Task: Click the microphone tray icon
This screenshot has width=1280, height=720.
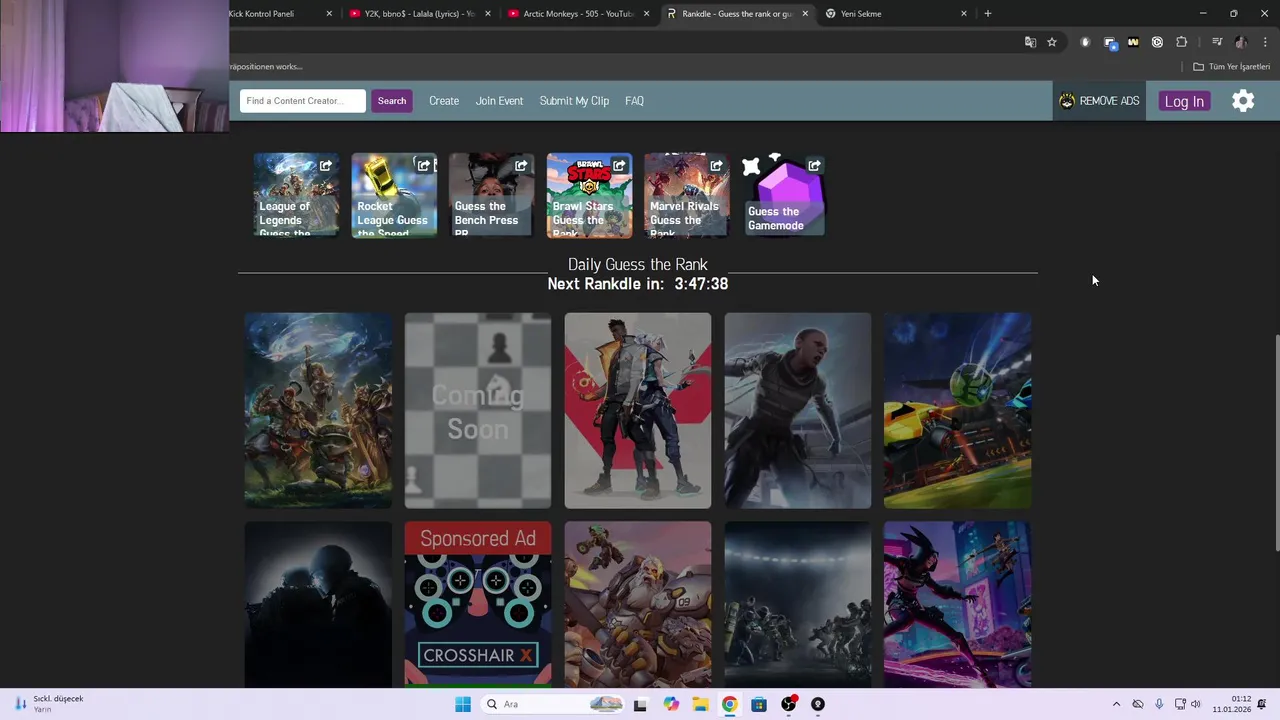Action: click(x=1159, y=704)
